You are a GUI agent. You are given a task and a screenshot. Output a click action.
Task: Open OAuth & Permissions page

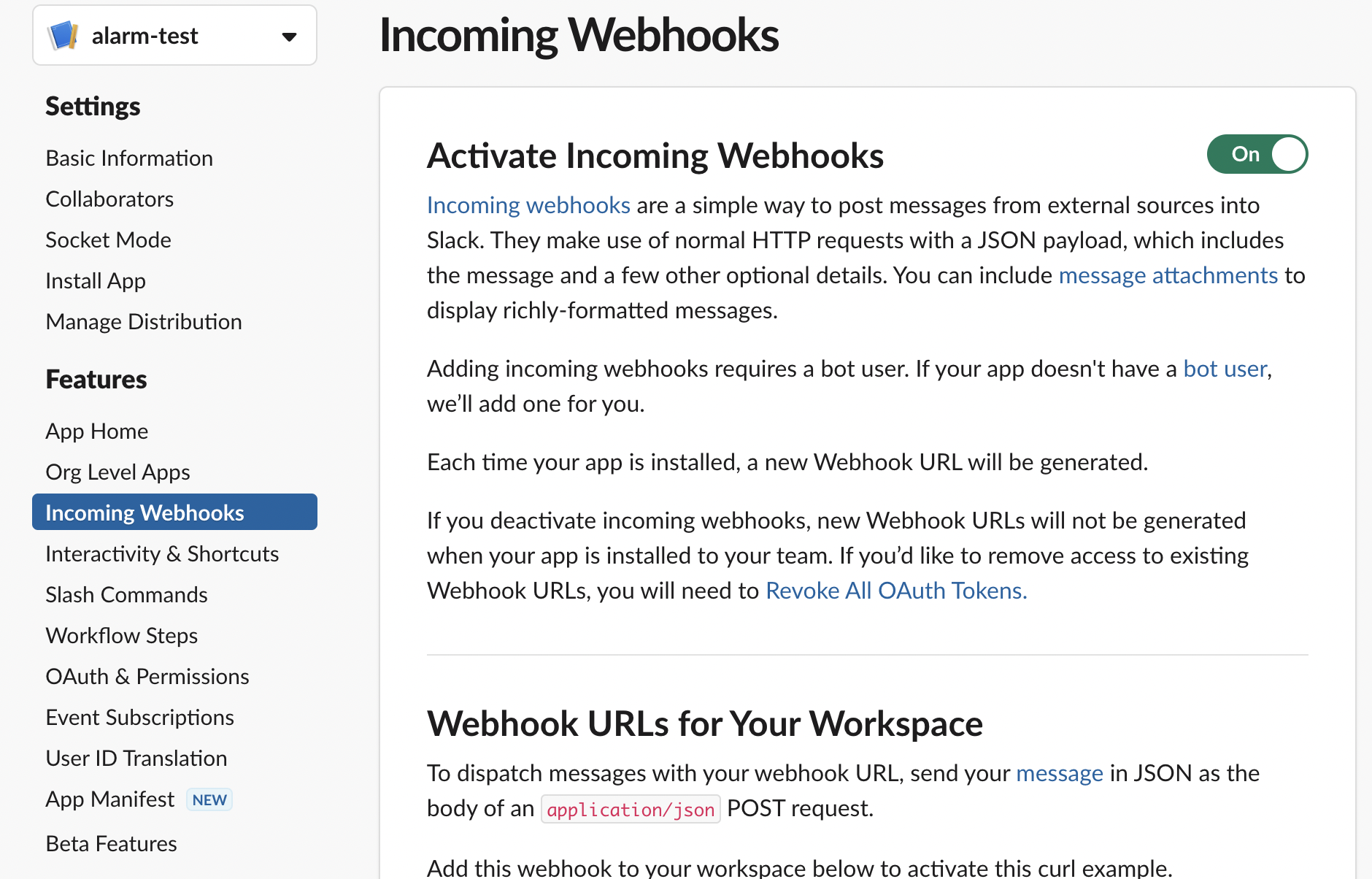[x=147, y=677]
